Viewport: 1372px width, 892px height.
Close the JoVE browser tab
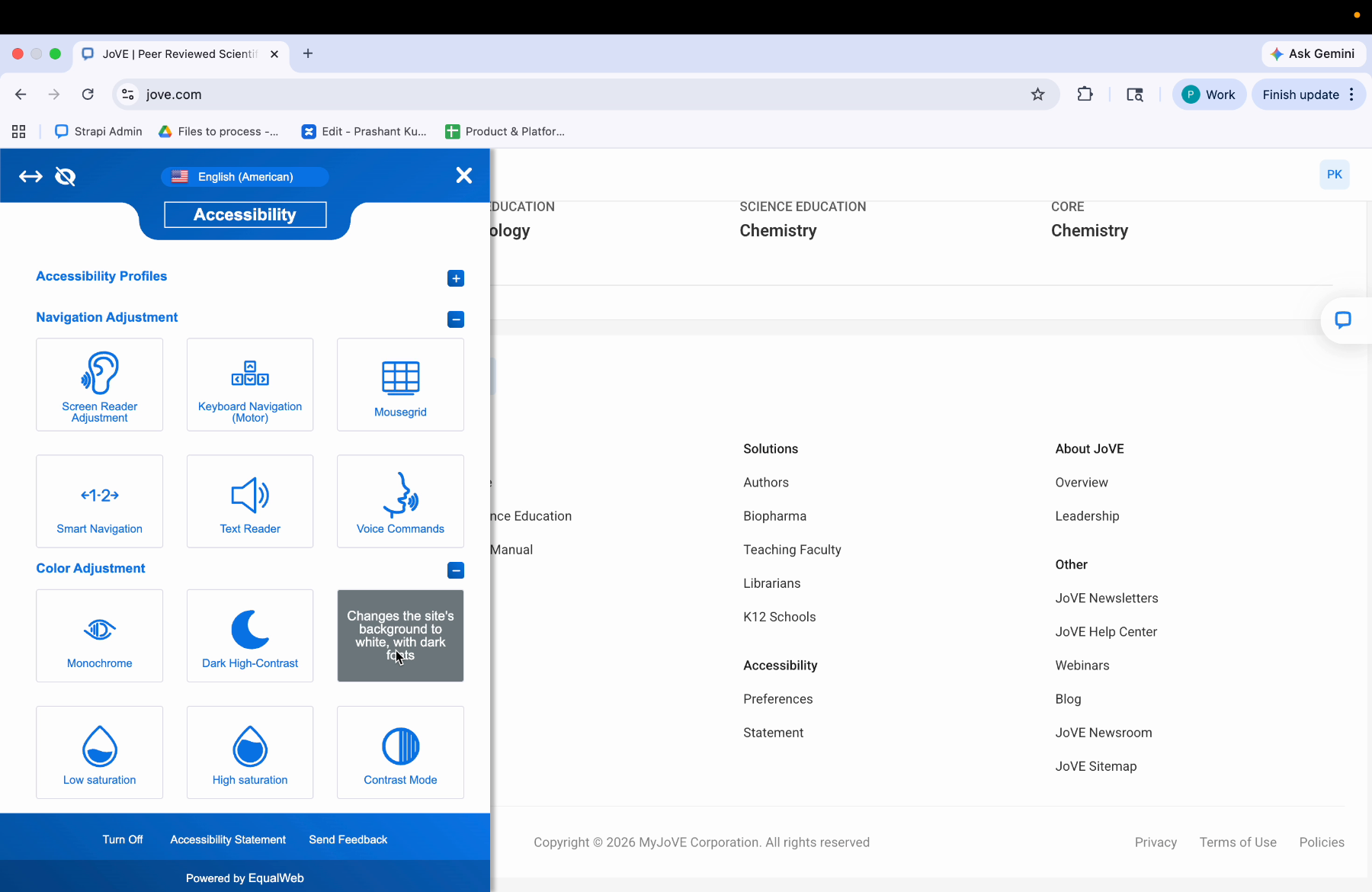point(274,54)
